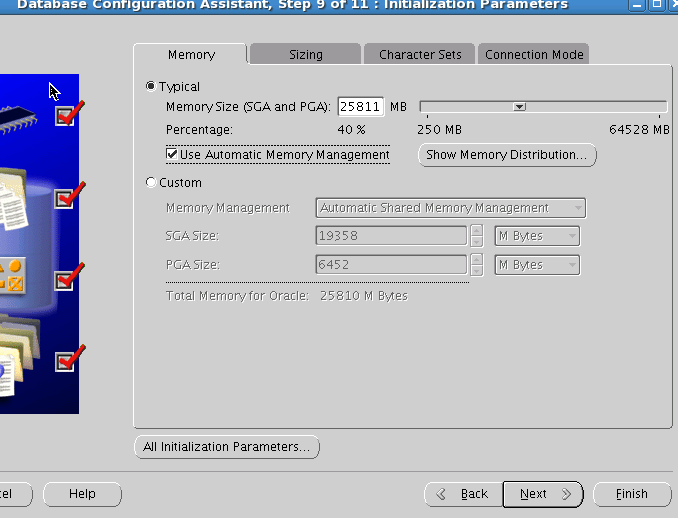This screenshot has width=678, height=518.
Task: Proceed with the Next button
Action: [543, 494]
